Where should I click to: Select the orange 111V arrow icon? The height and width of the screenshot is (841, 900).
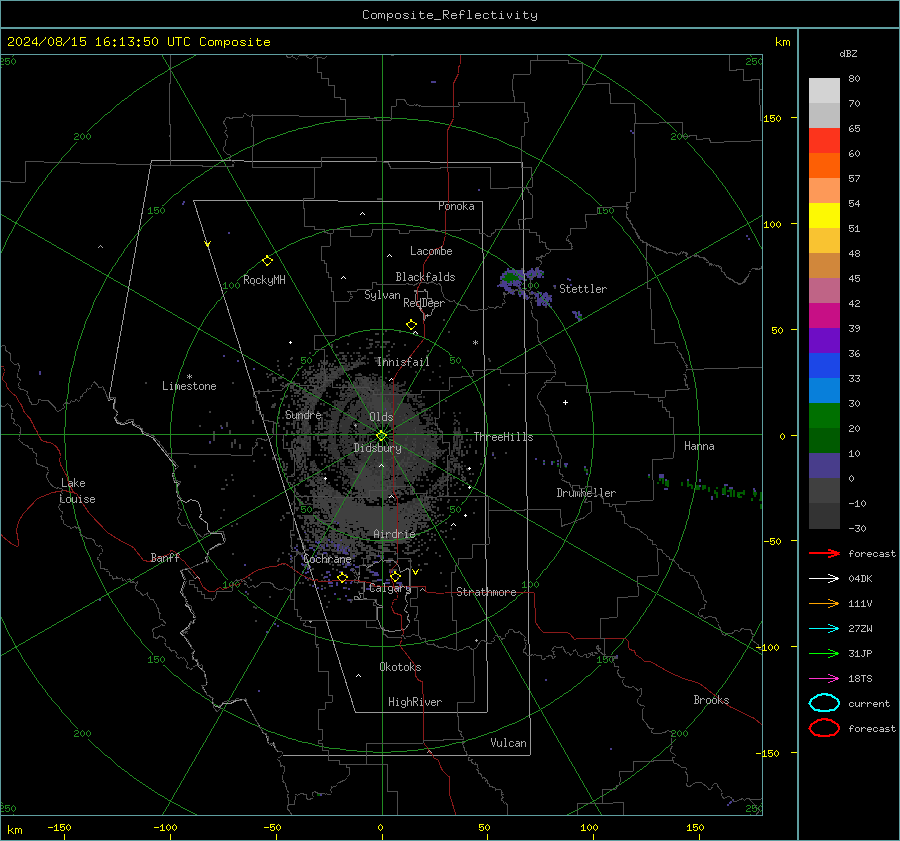[824, 603]
